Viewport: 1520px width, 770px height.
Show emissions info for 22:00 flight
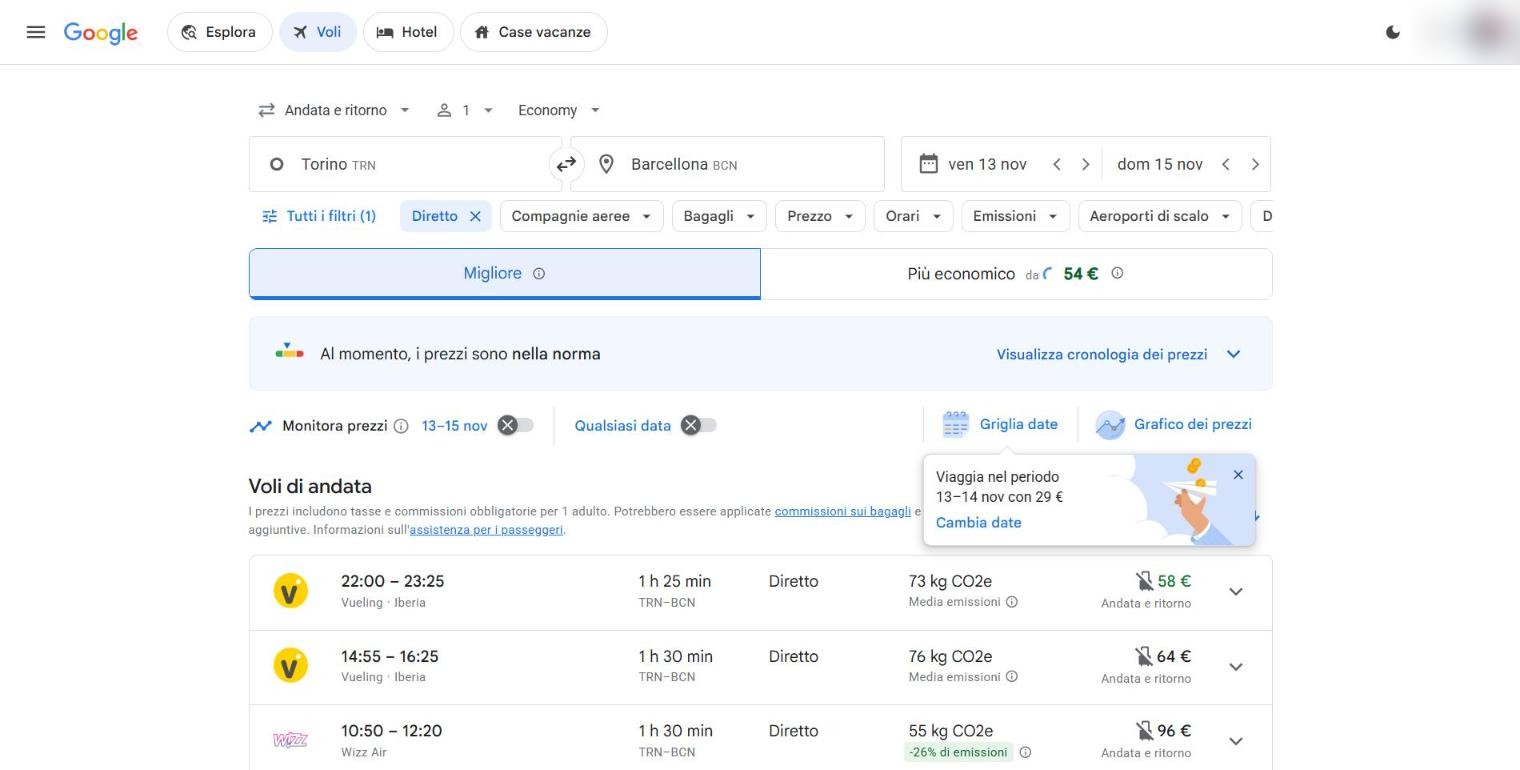point(1012,602)
